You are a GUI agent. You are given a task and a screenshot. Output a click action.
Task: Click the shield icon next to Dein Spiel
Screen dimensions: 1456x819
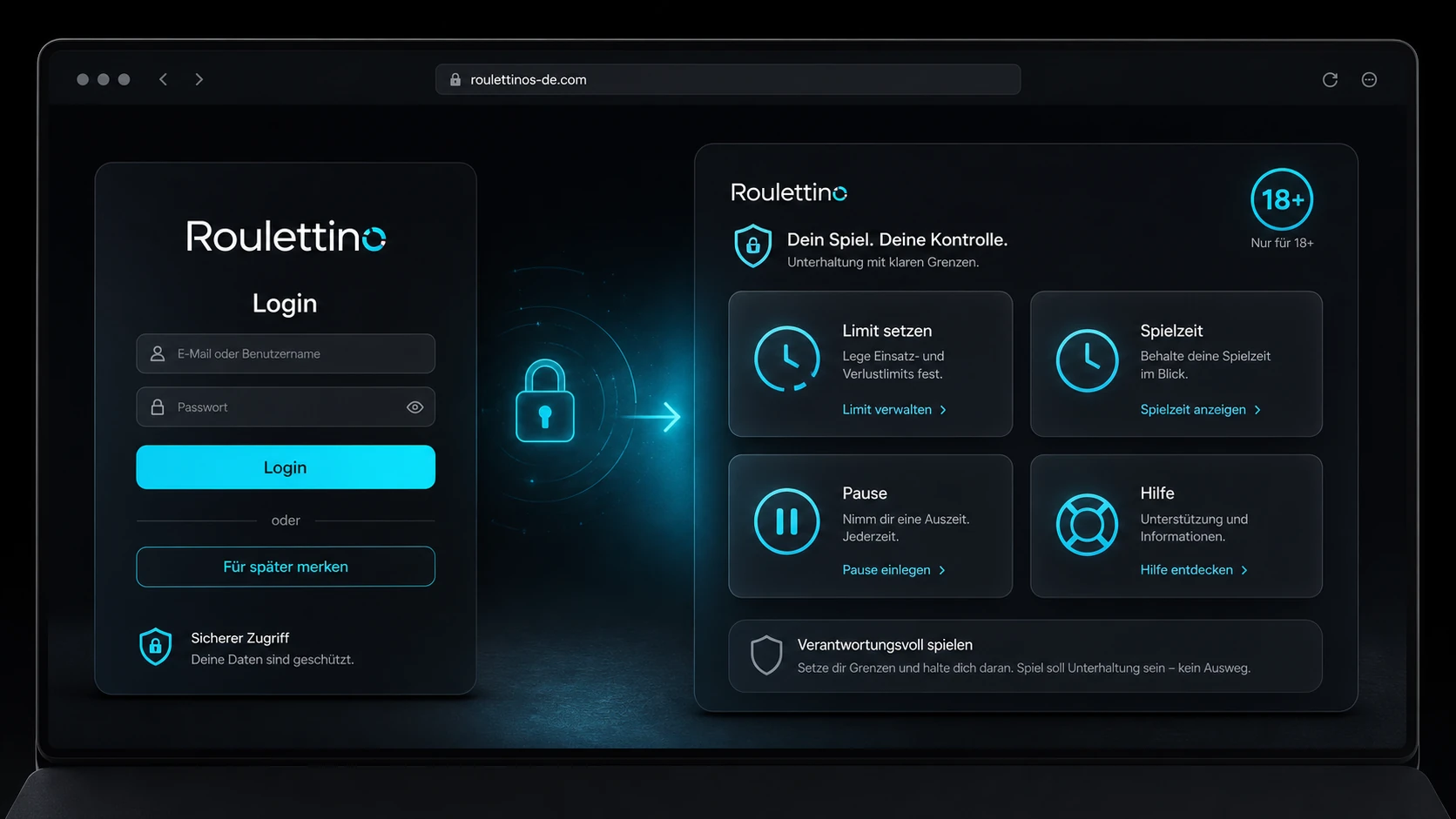pyautogui.click(x=753, y=246)
